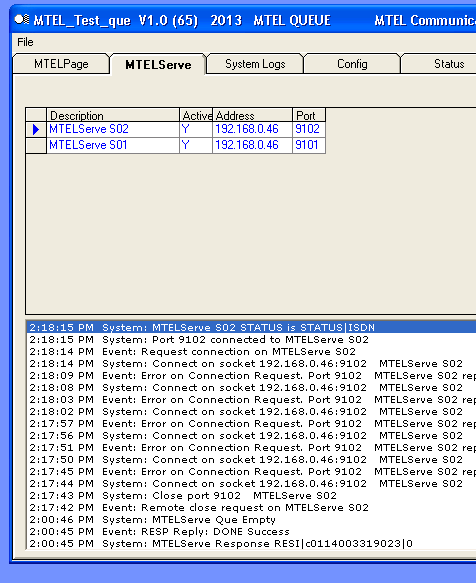
Task: Open the System Logs tab
Action: pos(255,64)
